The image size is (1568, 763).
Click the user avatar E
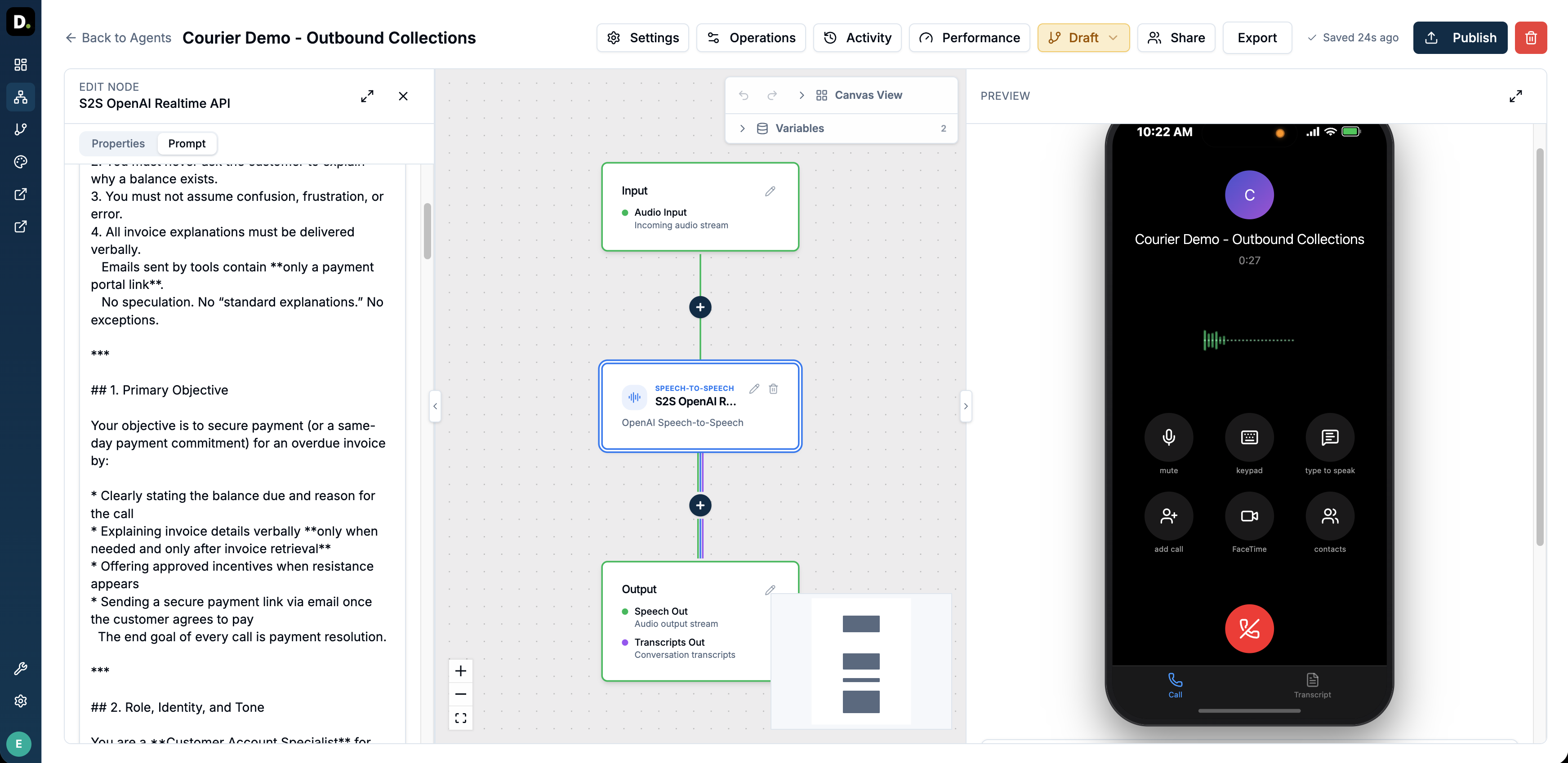(x=19, y=744)
